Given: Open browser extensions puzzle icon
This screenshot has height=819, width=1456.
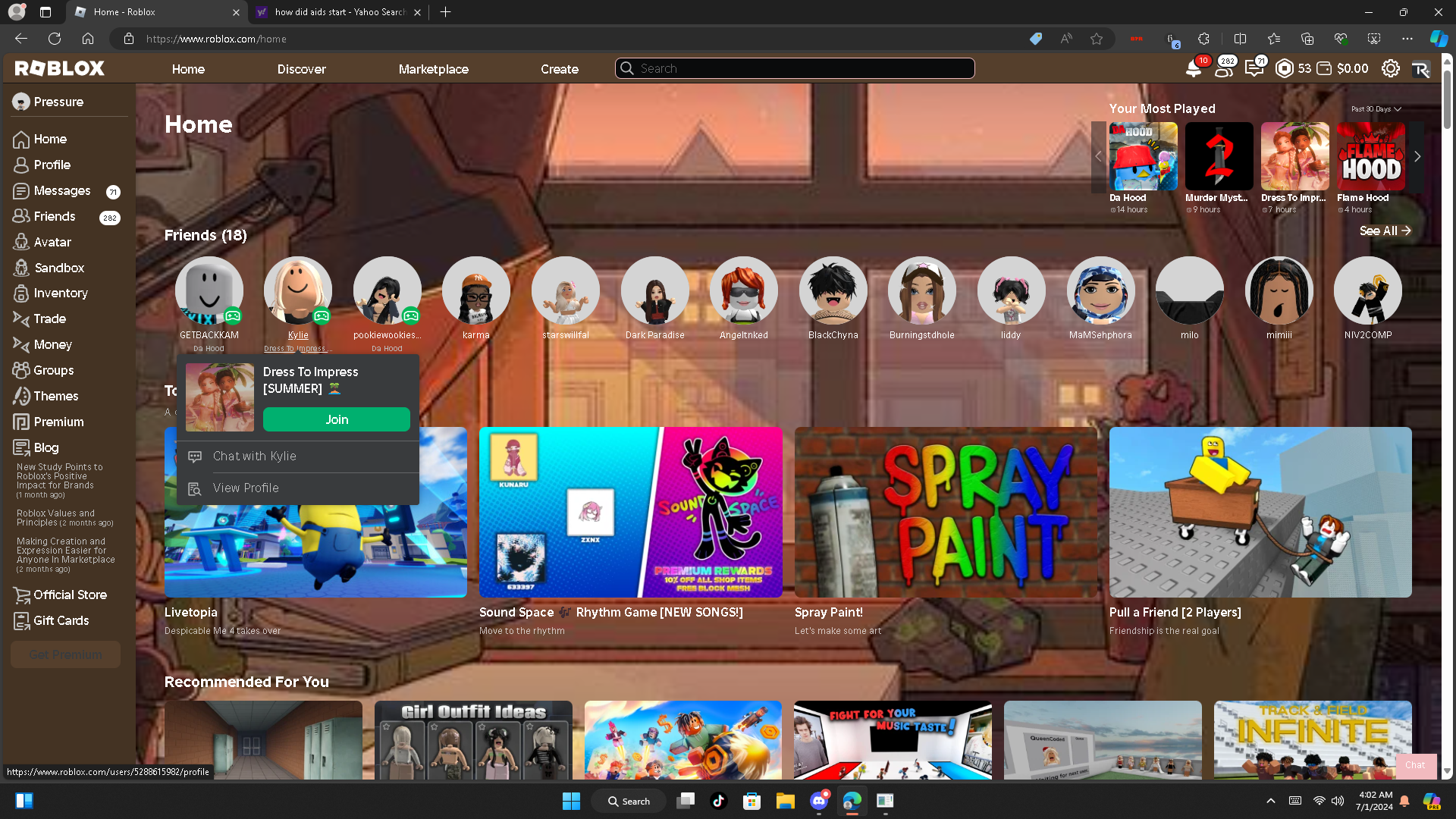Looking at the screenshot, I should click(1203, 39).
